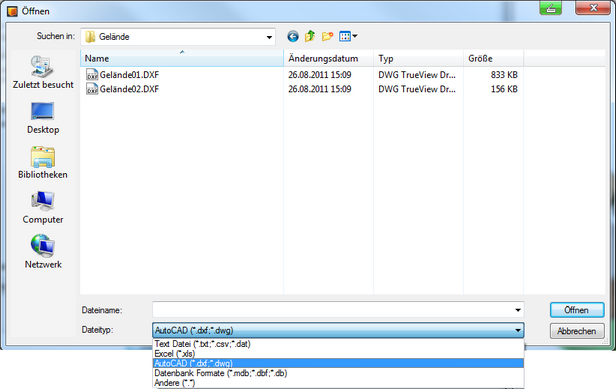The height and width of the screenshot is (389, 616).
Task: Choose Text Datei (*.txt;*.csv;*.dat) file type
Action: [x=338, y=344]
